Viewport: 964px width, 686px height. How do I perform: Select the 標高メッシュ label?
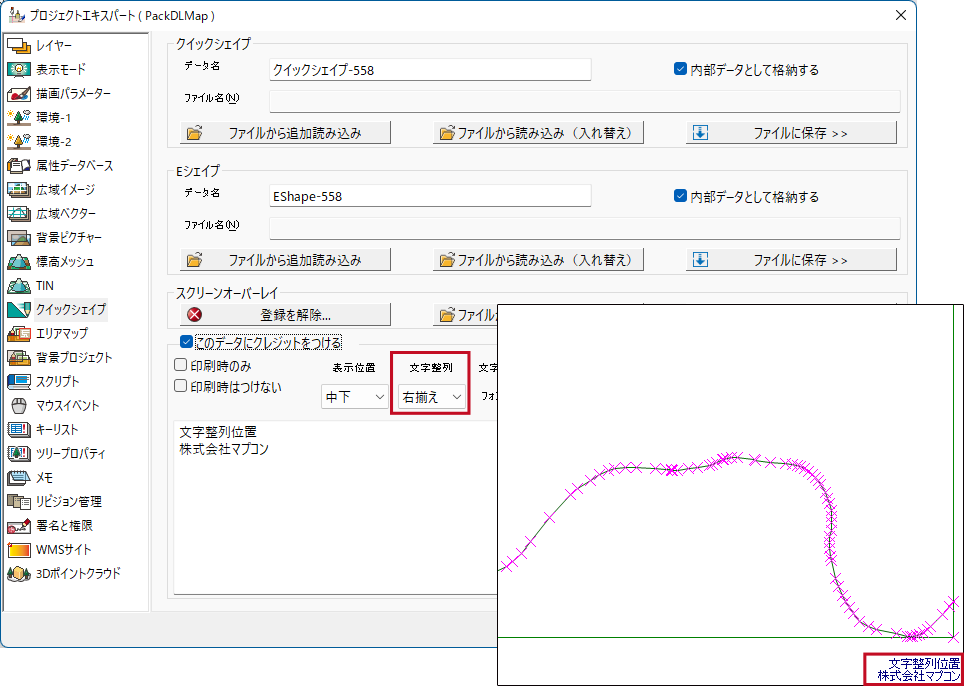click(65, 261)
